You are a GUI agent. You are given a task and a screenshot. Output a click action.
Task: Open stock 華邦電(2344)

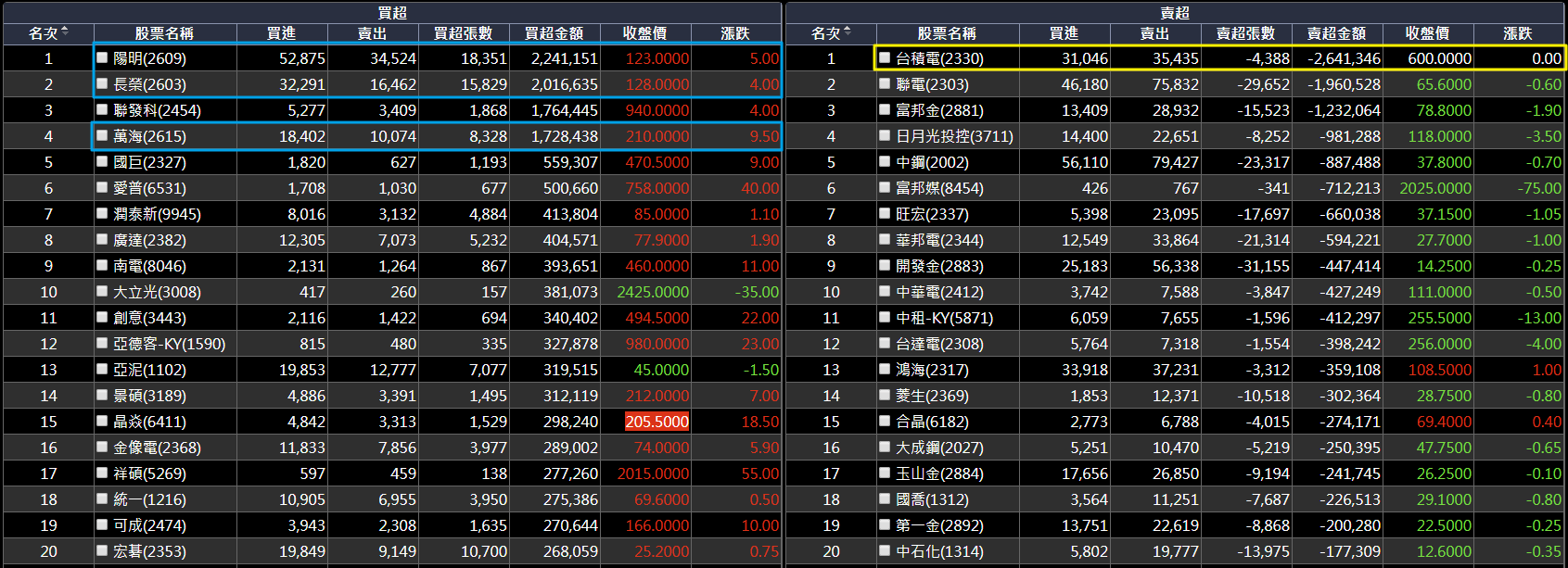pyautogui.click(x=939, y=240)
